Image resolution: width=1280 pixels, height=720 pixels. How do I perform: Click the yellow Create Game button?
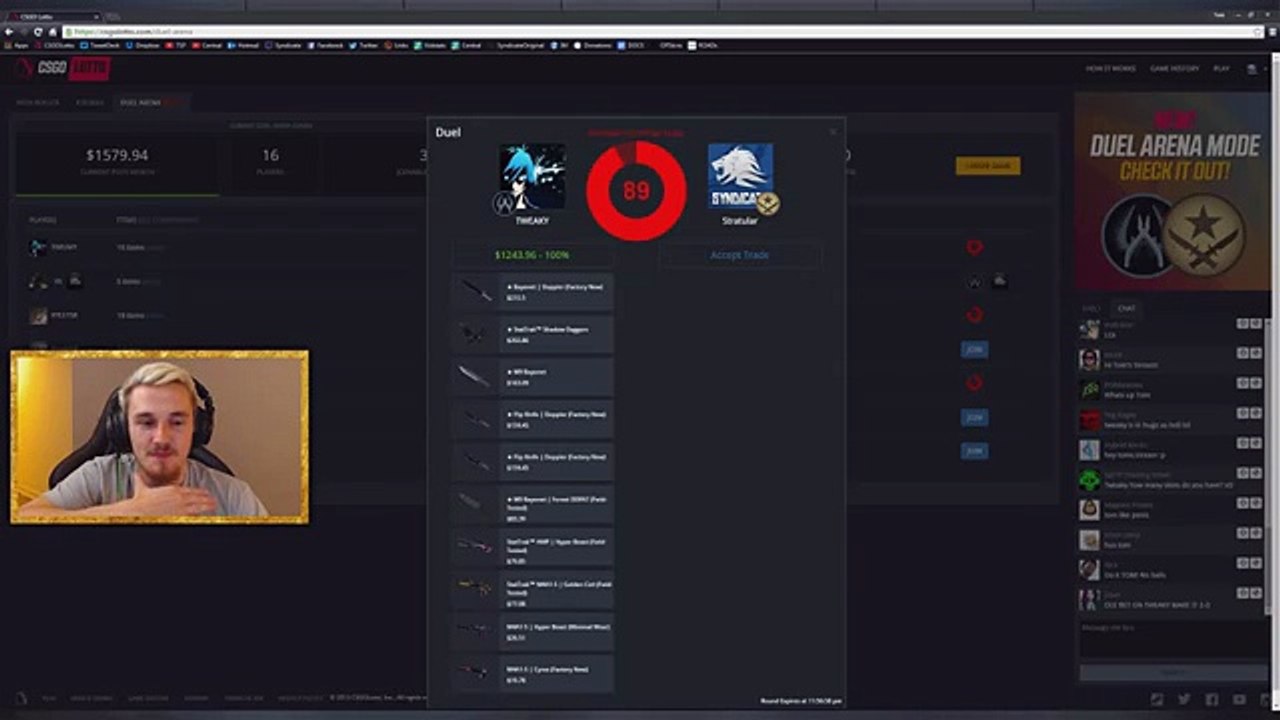(x=988, y=166)
